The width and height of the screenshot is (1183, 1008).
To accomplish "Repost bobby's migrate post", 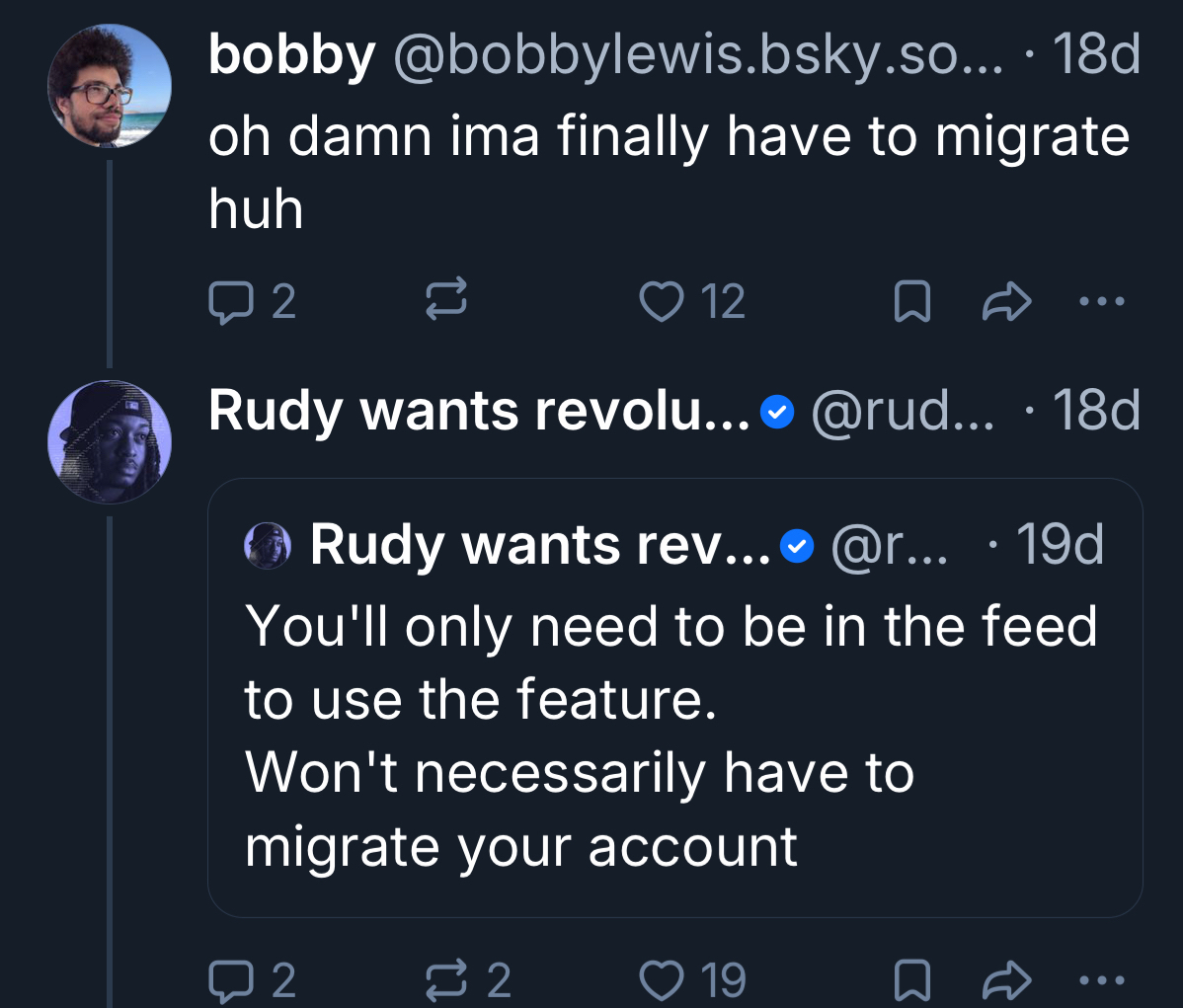I will 445,301.
